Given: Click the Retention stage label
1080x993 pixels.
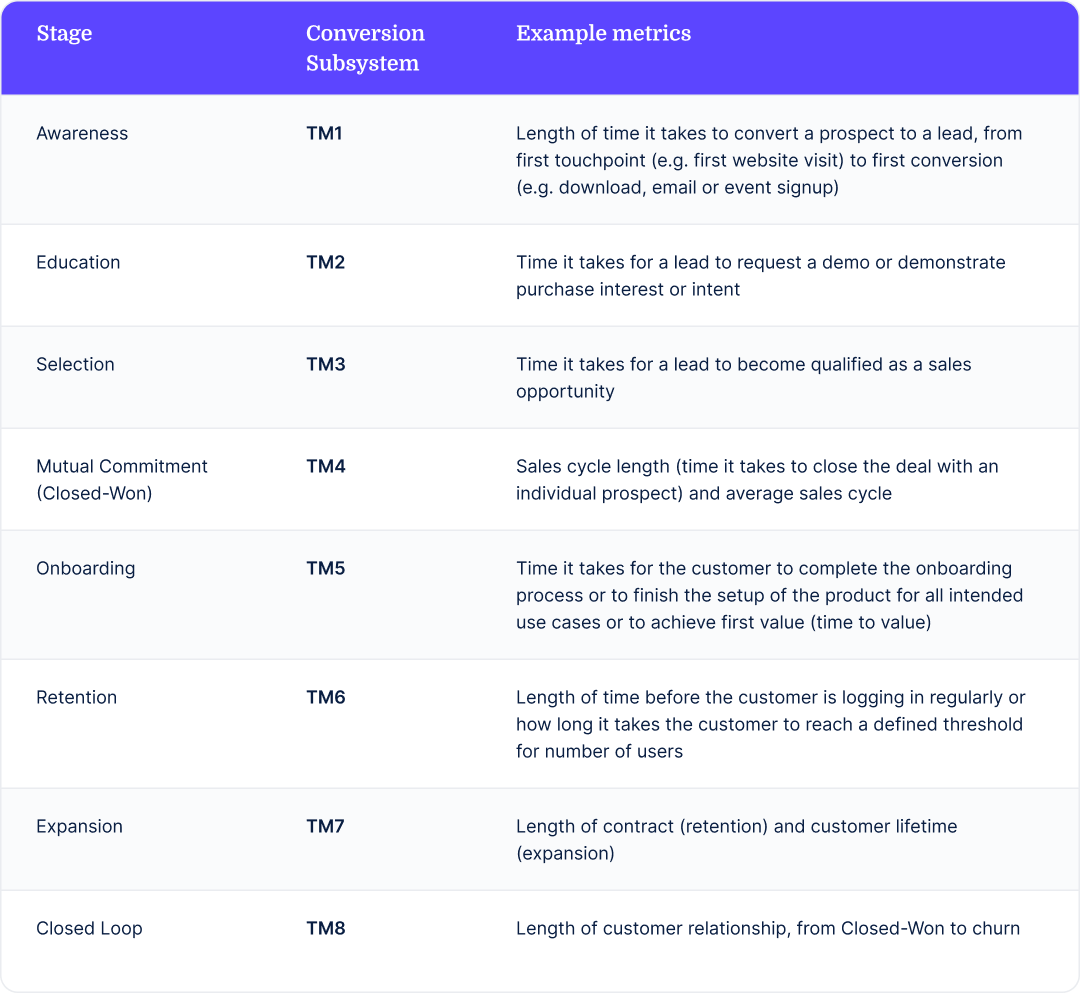Looking at the screenshot, I should pos(76,698).
